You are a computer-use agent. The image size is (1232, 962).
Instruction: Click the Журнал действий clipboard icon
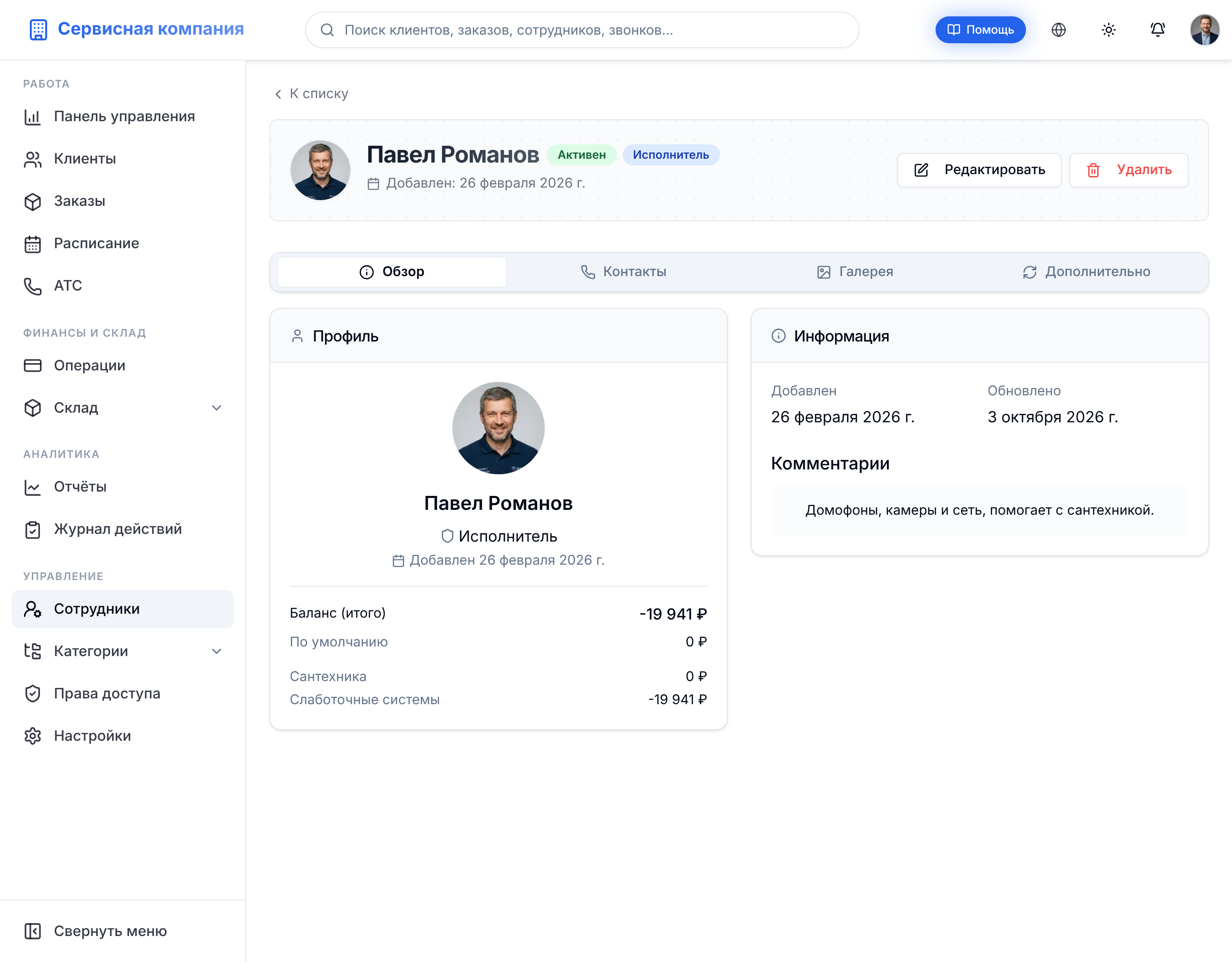pos(33,529)
